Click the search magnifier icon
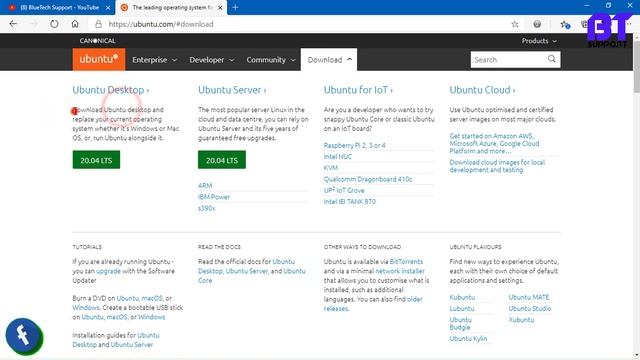Viewport: 640px width, 360px height. 552,59
